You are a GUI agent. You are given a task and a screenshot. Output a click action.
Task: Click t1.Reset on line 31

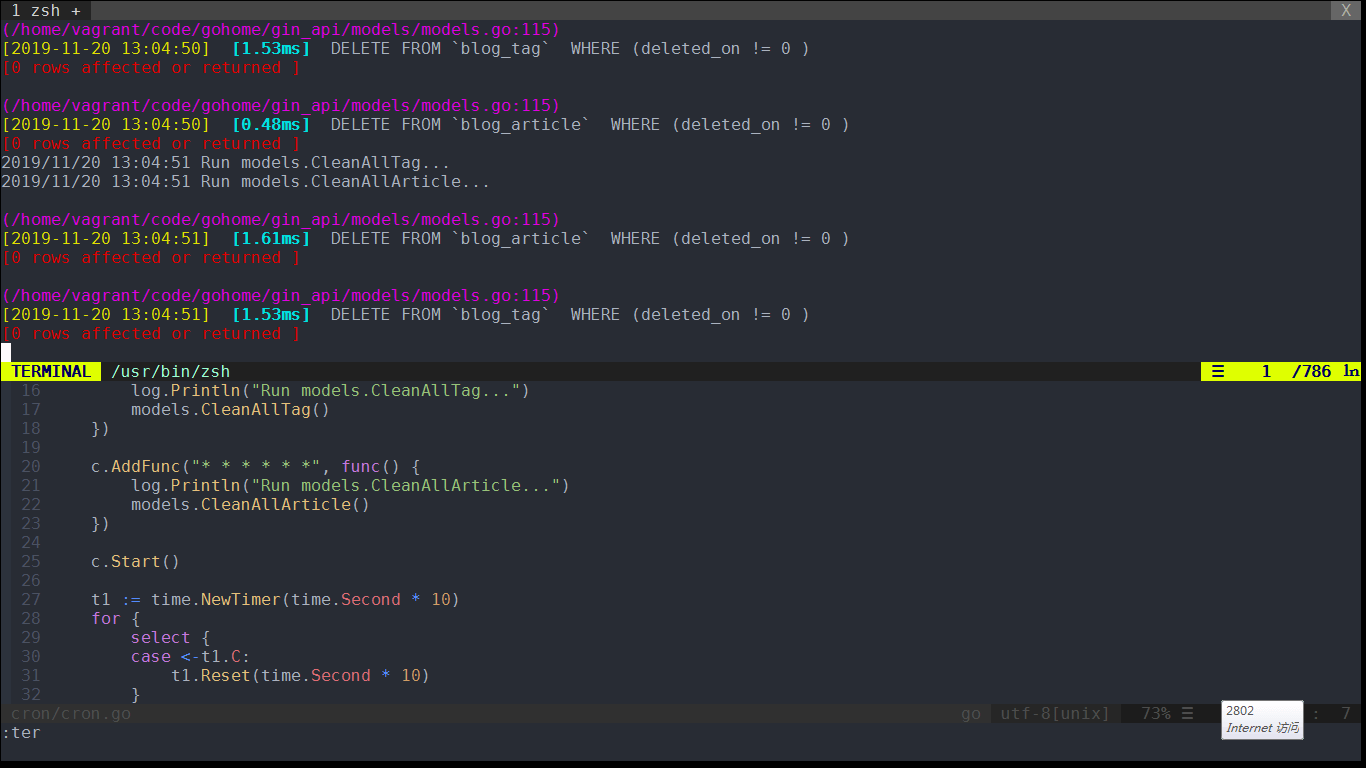click(x=211, y=676)
